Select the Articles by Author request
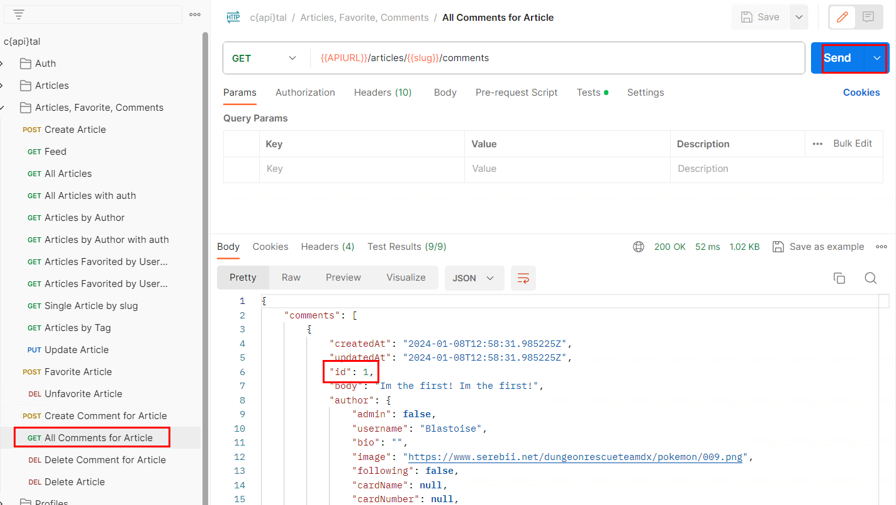 pos(85,218)
